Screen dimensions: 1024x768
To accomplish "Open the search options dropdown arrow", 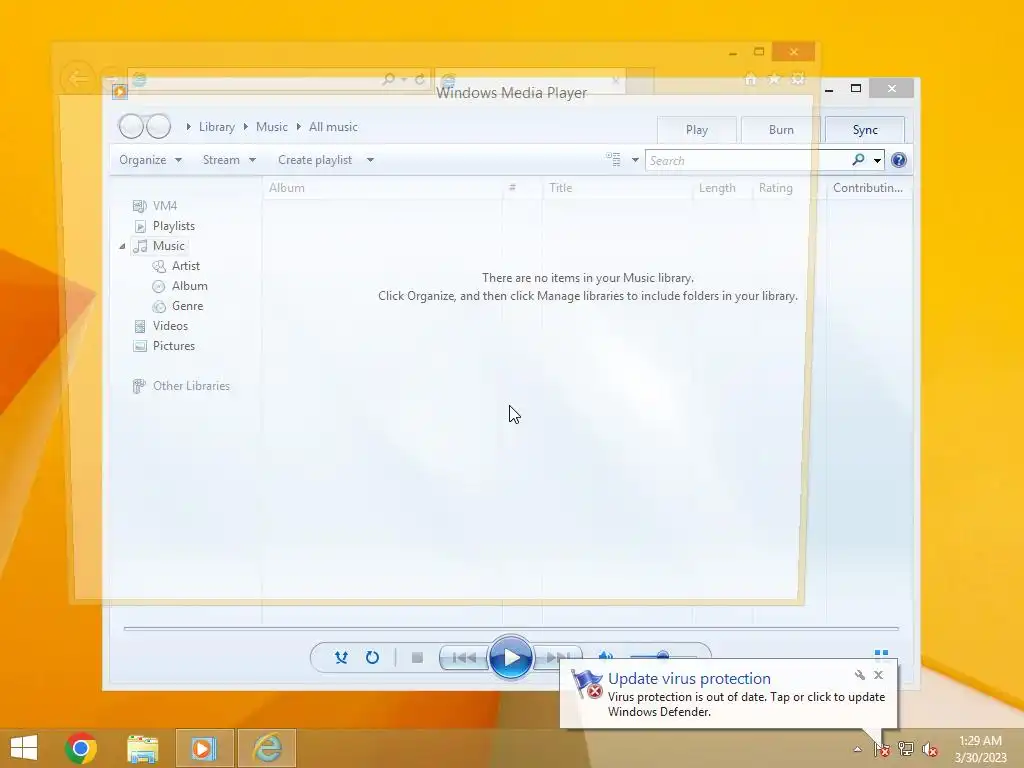I will pyautogui.click(x=877, y=161).
